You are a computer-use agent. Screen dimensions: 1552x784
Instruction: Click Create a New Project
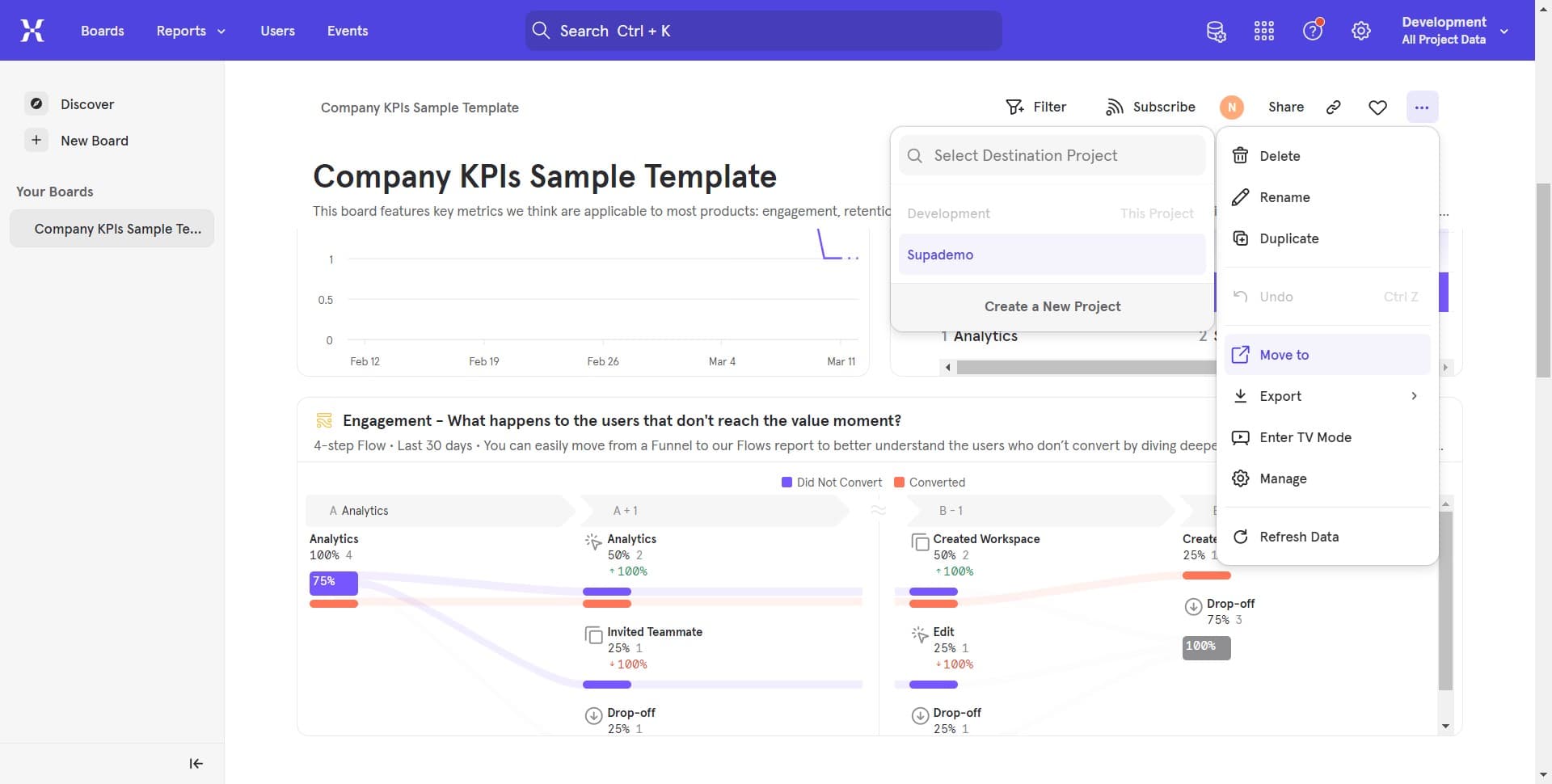click(x=1052, y=306)
